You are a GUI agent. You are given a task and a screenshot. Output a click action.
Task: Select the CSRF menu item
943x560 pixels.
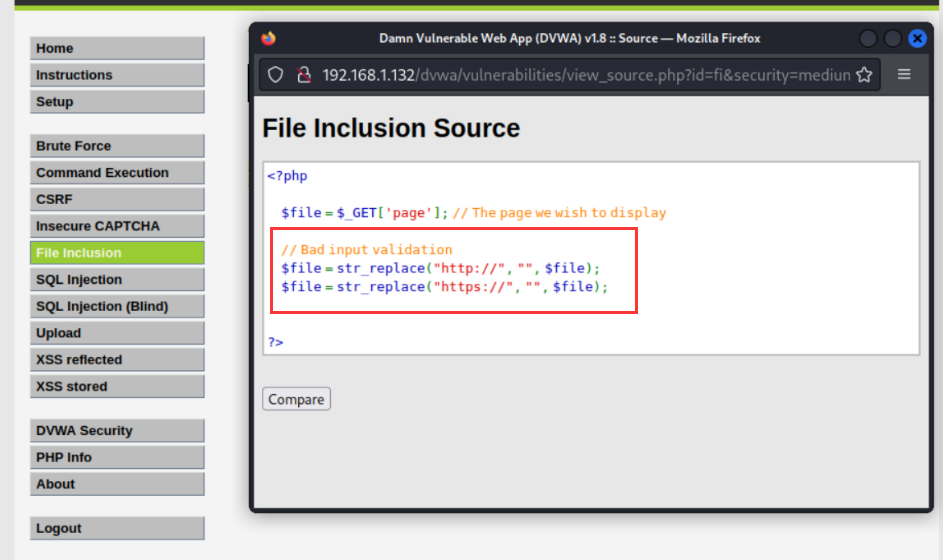(117, 199)
